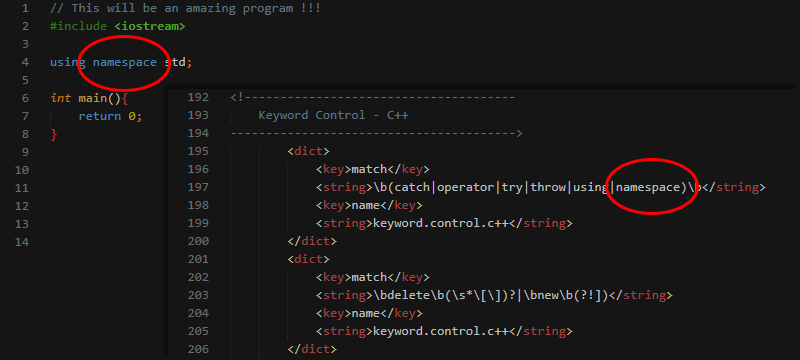Click the italic "int" type keyword
This screenshot has width=800, height=360.
pos(60,98)
